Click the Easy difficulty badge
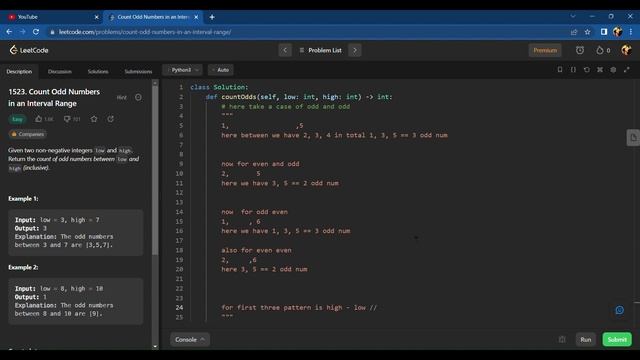640x360 pixels. tap(17, 119)
